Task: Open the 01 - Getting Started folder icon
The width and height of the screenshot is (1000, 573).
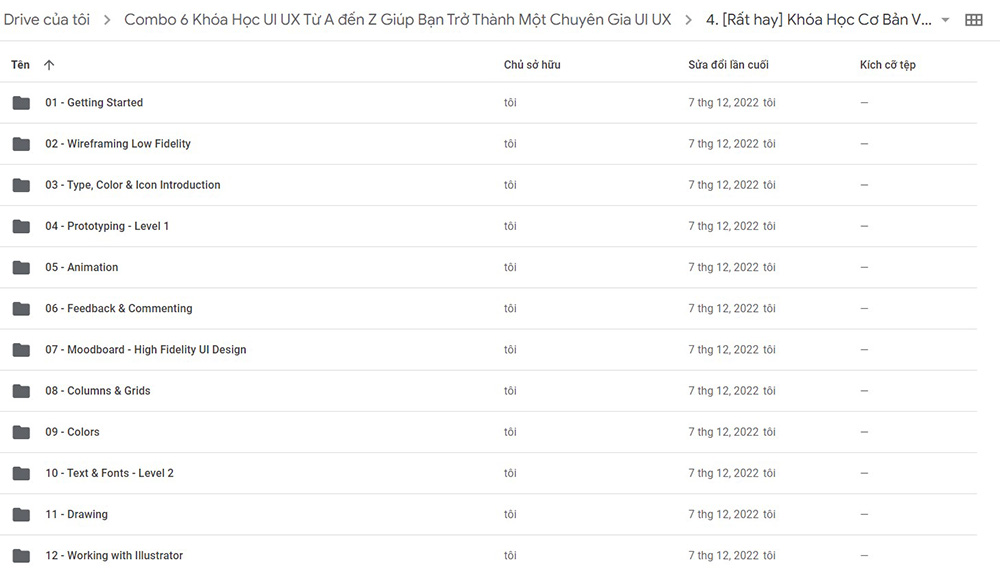Action: click(x=21, y=103)
